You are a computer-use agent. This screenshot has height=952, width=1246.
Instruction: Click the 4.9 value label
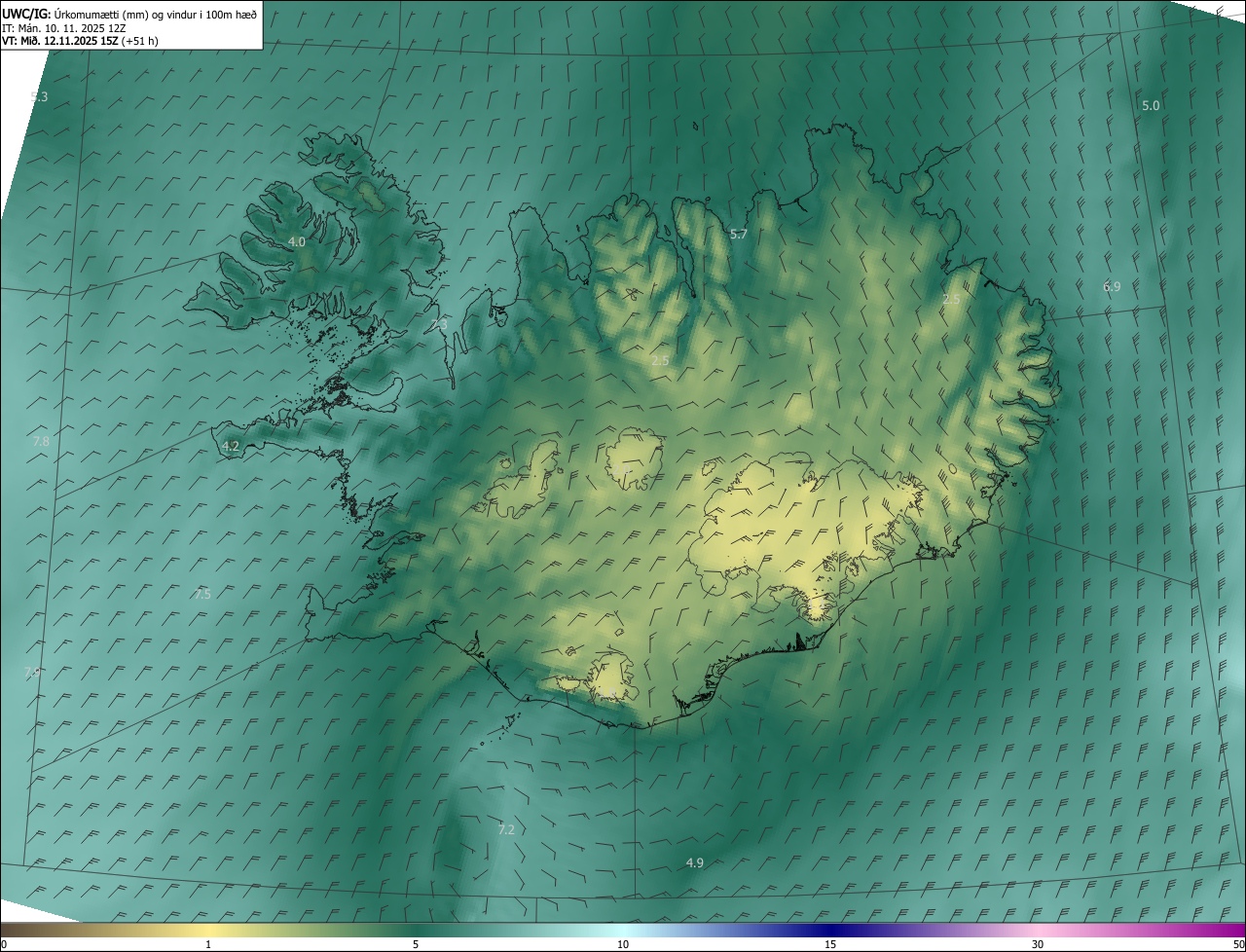695,862
